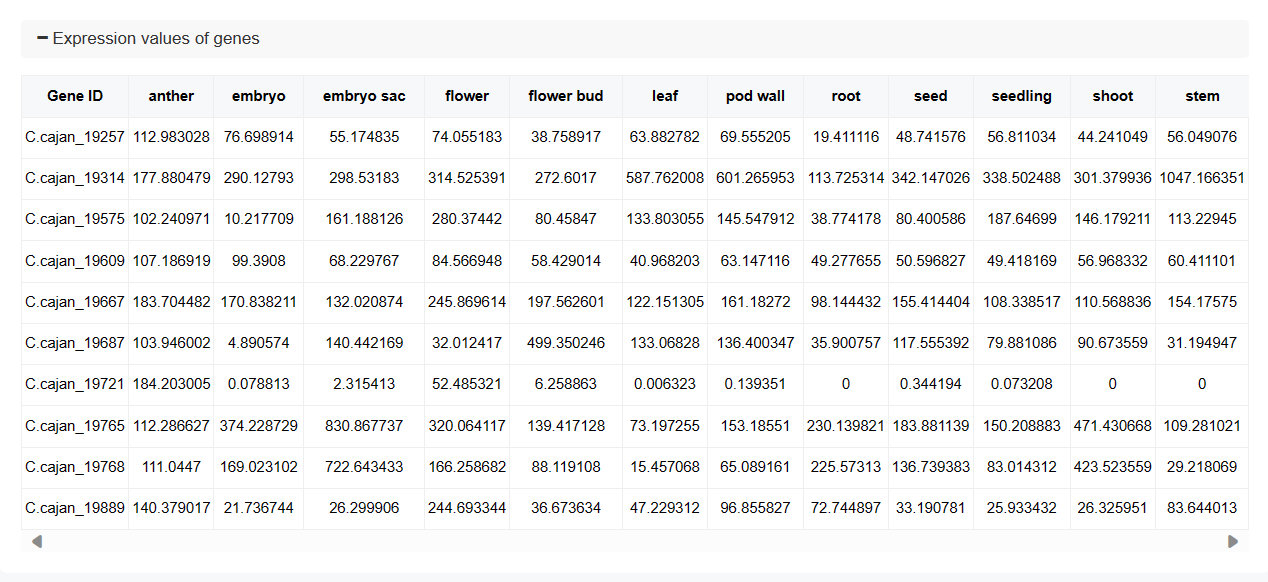1268x582 pixels.
Task: Click embryo value 99.3908
Action: (259, 261)
